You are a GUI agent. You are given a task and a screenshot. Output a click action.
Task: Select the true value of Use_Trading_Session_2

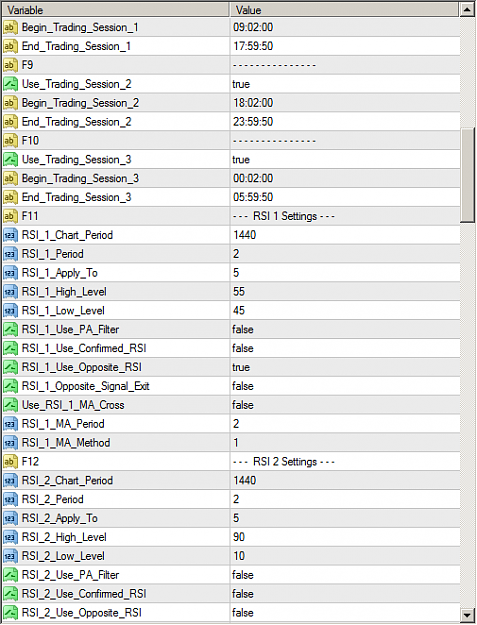[x=241, y=84]
